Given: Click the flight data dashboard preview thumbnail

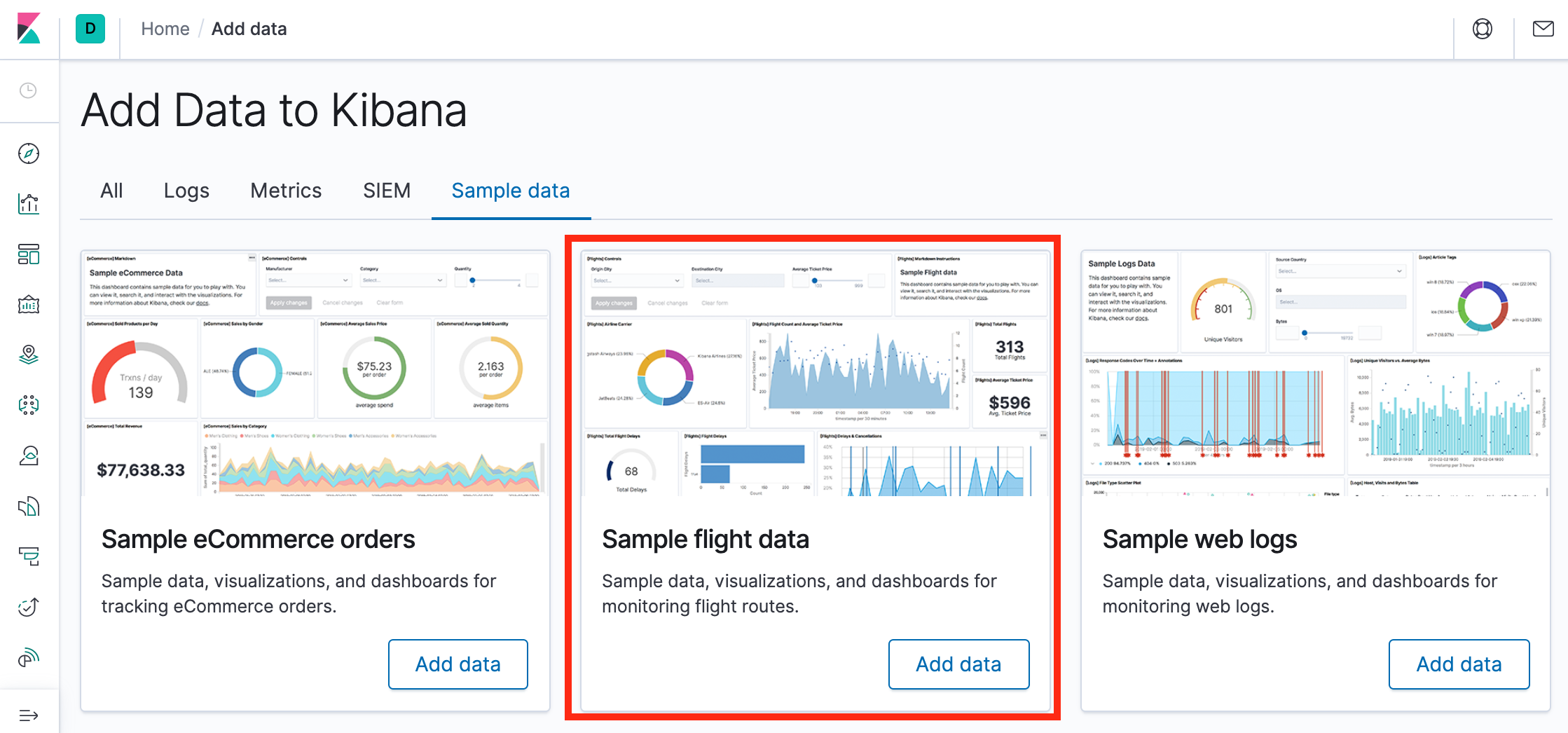Looking at the screenshot, I should [816, 374].
